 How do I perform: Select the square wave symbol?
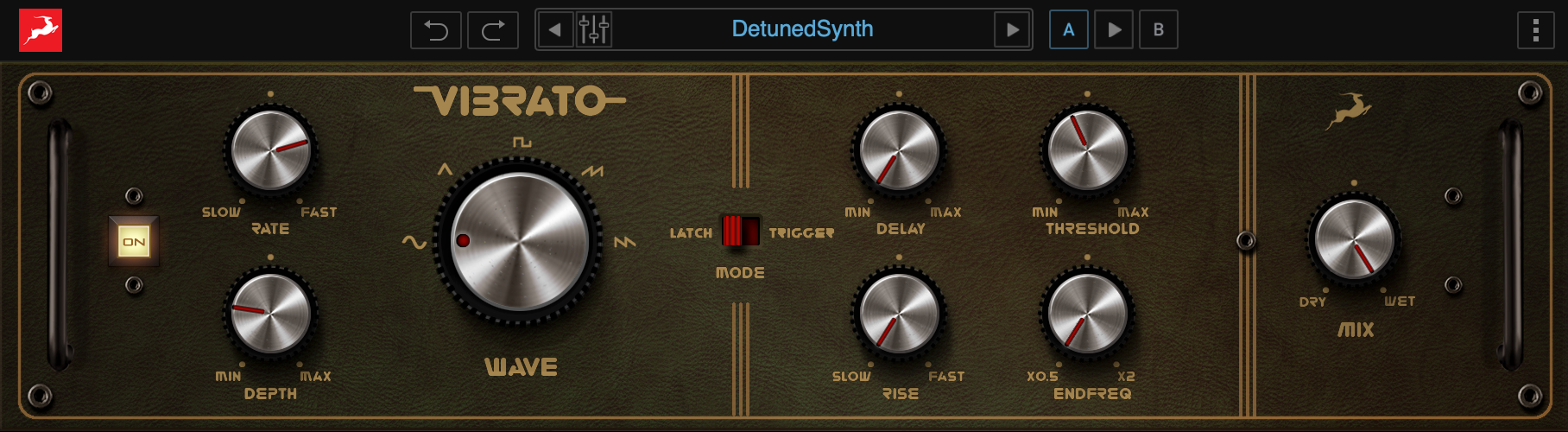[522, 142]
